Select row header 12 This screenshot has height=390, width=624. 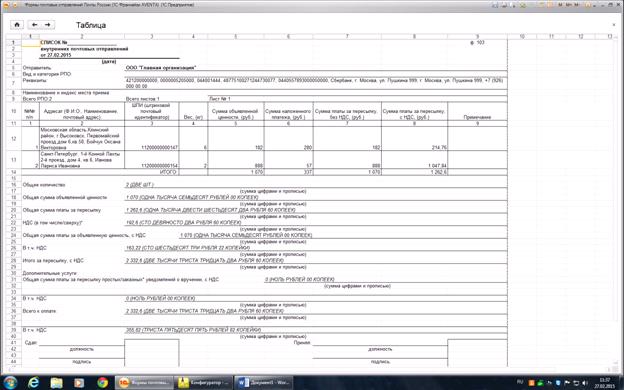(x=14, y=138)
